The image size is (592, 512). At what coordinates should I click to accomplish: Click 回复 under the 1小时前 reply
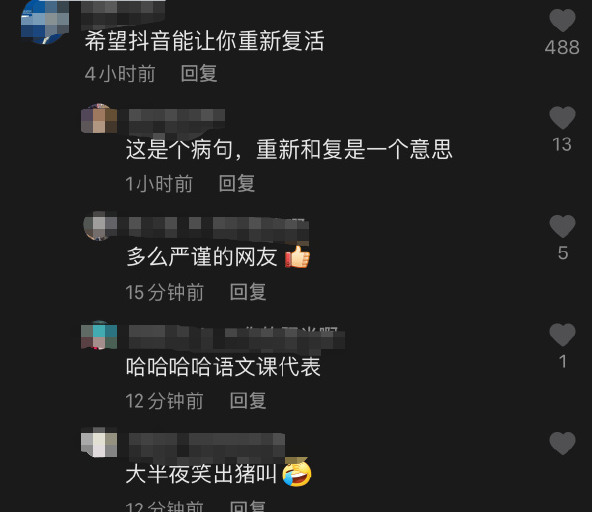point(237,184)
